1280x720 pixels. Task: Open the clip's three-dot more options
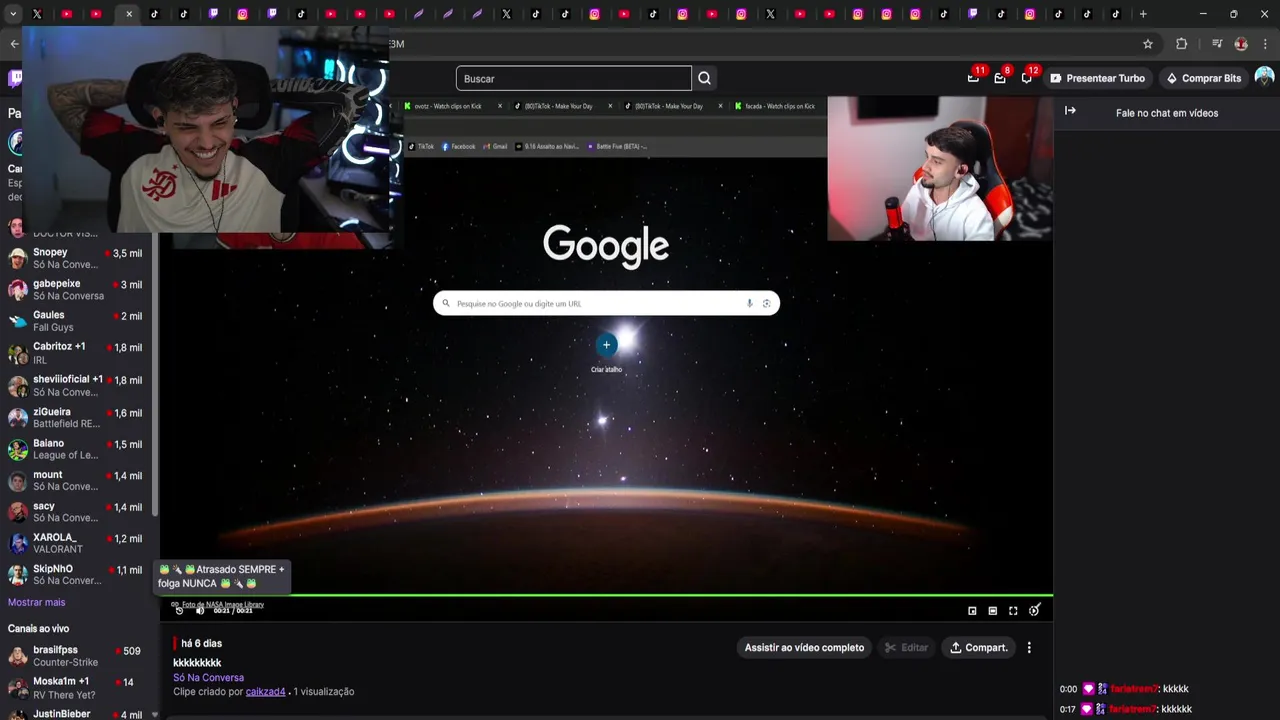(1029, 648)
